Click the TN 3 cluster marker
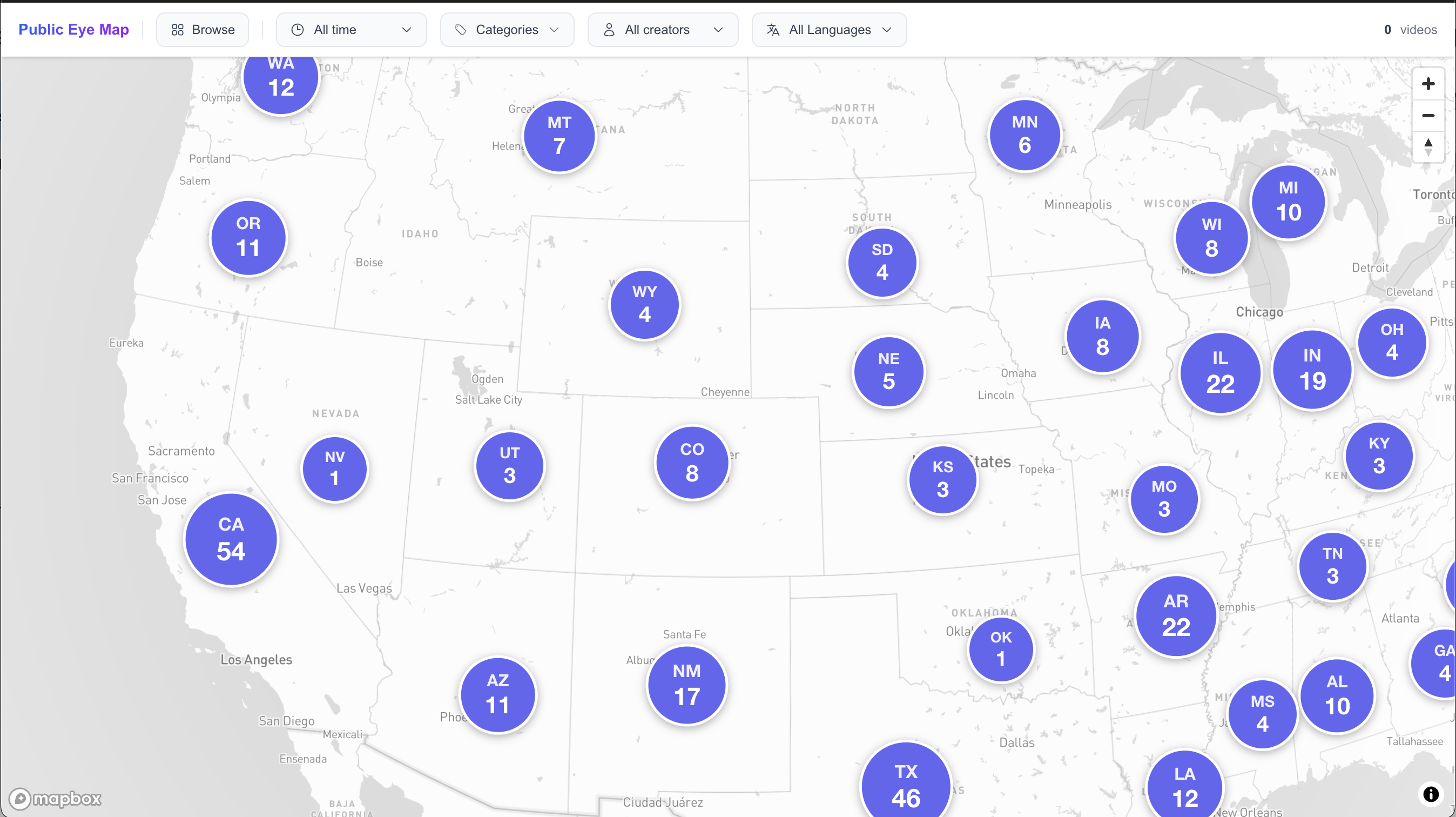Viewport: 1456px width, 817px height. pyautogui.click(x=1332, y=566)
